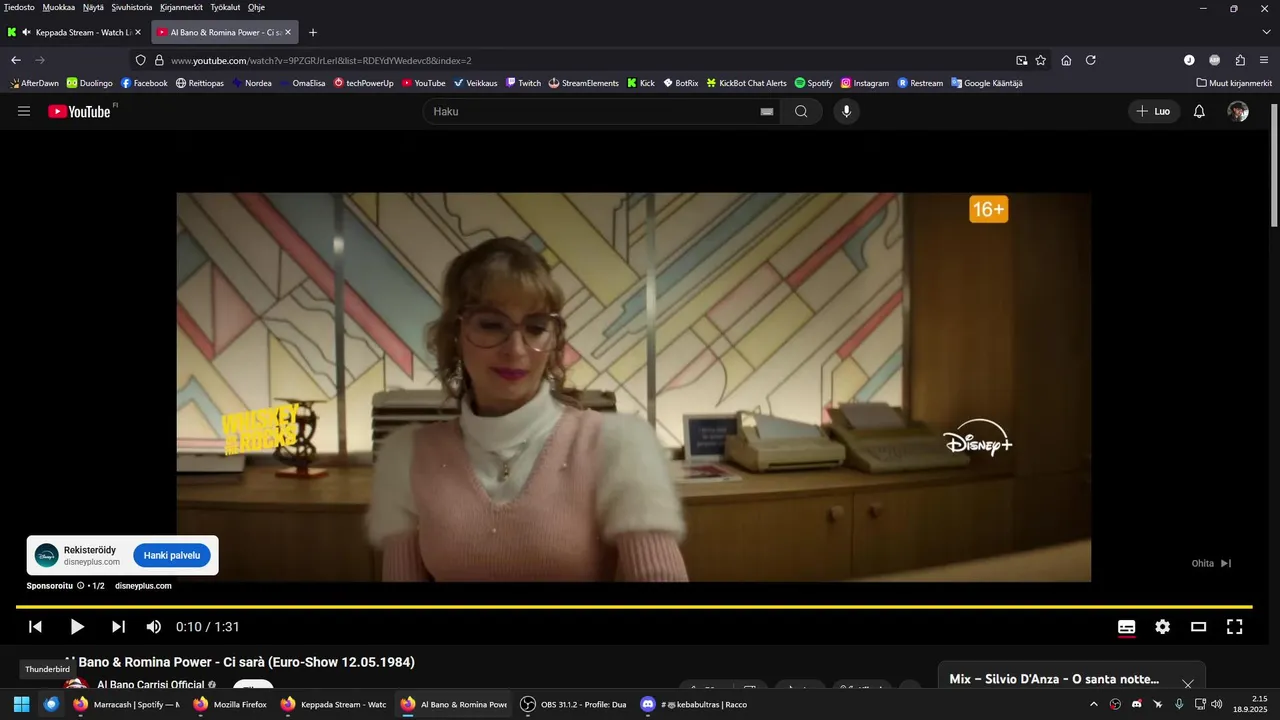Open YouTube notifications bell
1280x720 pixels.
click(x=1199, y=111)
